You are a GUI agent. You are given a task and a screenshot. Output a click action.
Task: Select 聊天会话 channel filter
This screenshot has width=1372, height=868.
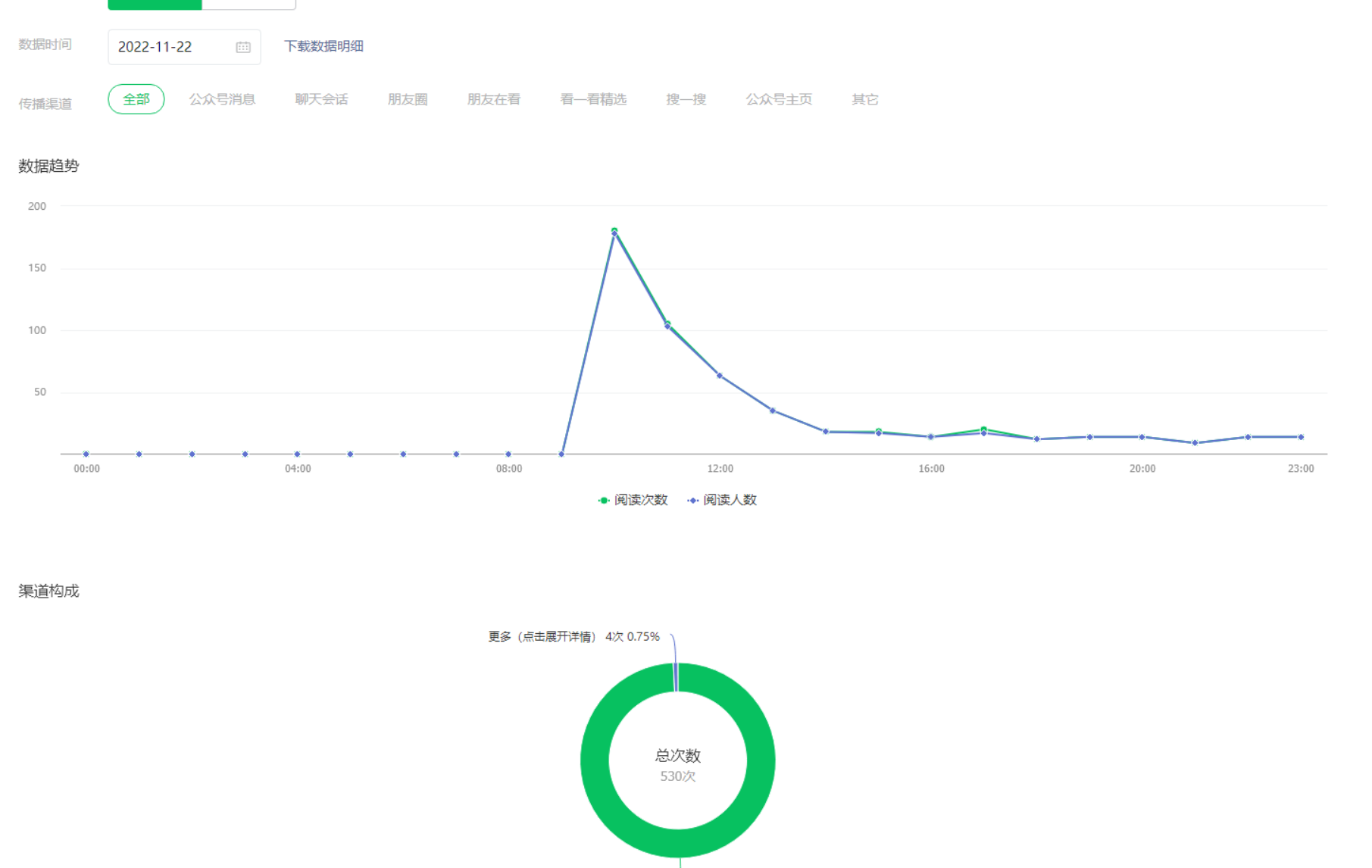tap(321, 99)
